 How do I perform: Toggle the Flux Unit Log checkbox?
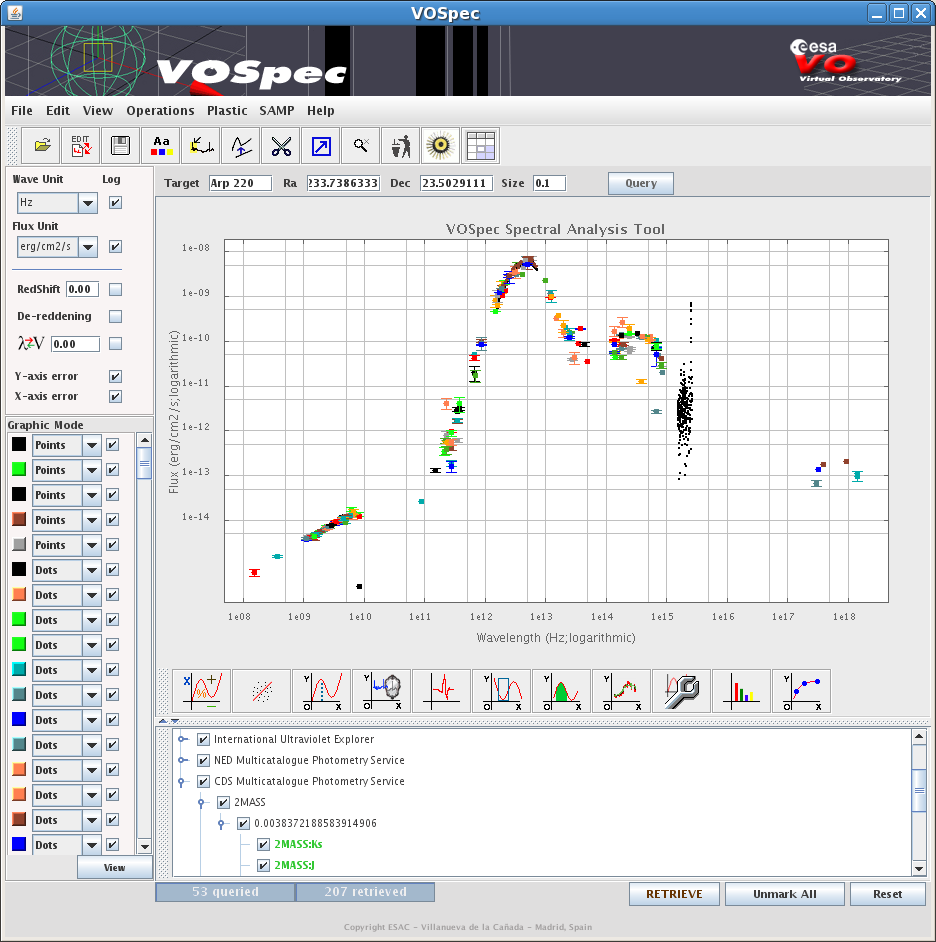(x=115, y=246)
